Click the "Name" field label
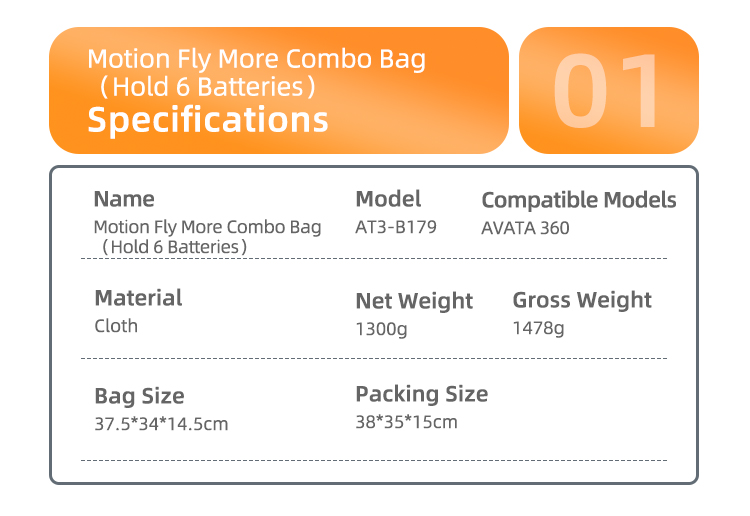 [124, 199]
